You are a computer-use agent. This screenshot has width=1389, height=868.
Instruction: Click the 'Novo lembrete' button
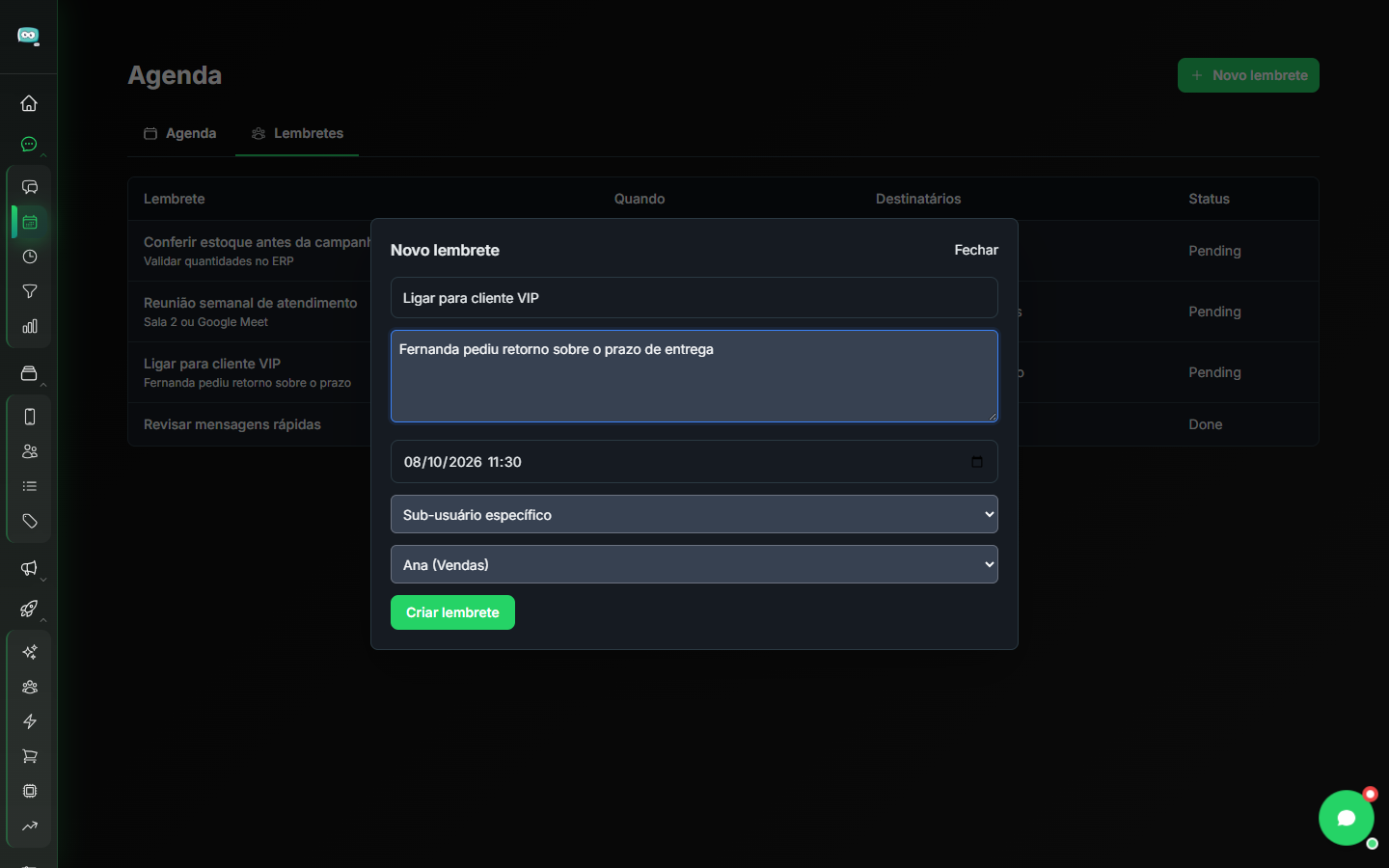(1248, 75)
